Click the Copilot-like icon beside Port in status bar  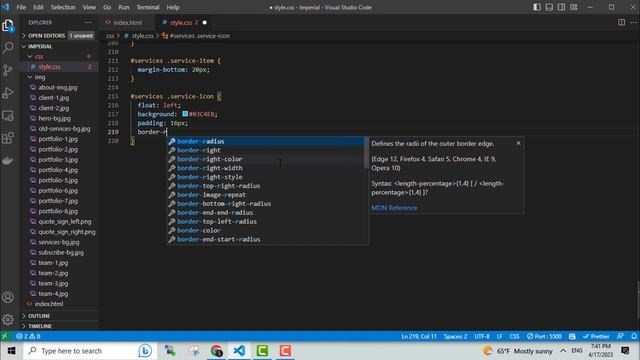[x=572, y=336]
